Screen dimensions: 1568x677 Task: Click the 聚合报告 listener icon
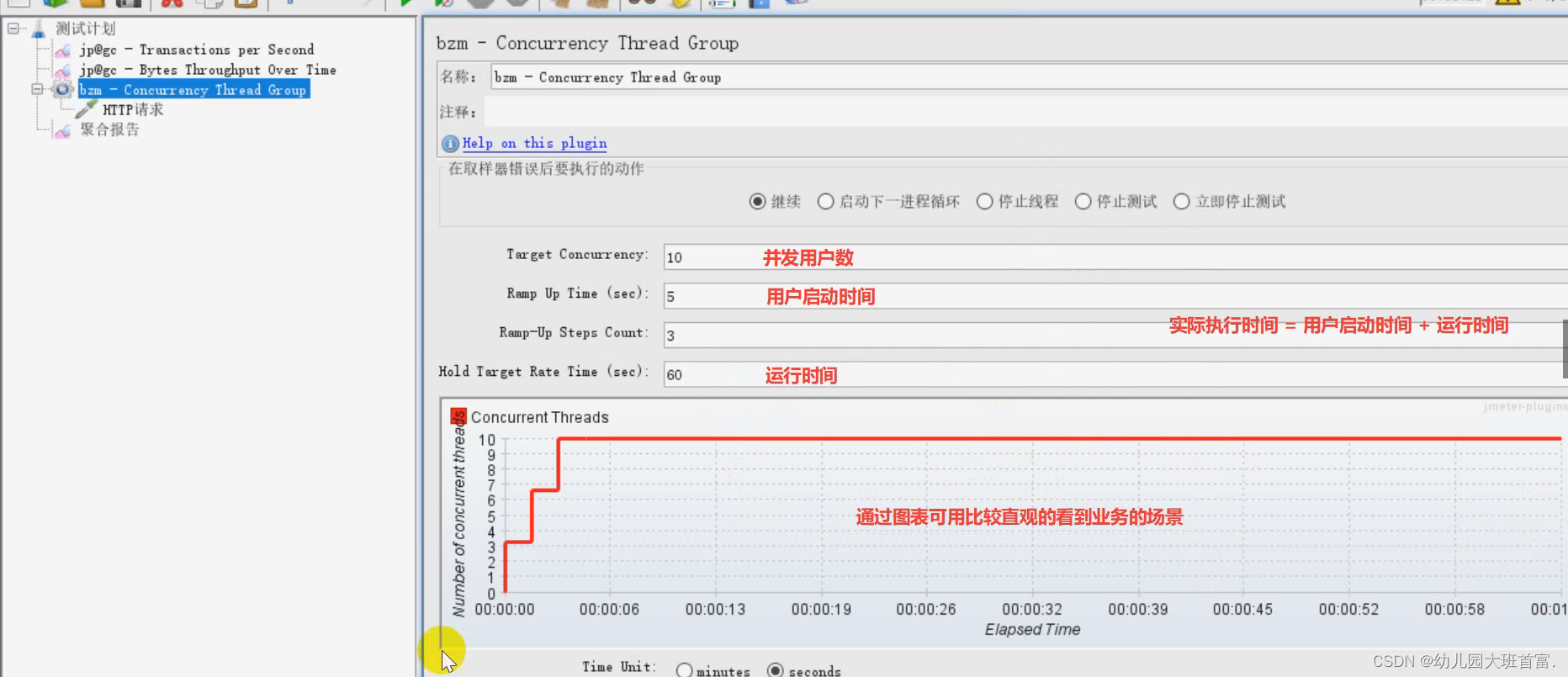(63, 130)
